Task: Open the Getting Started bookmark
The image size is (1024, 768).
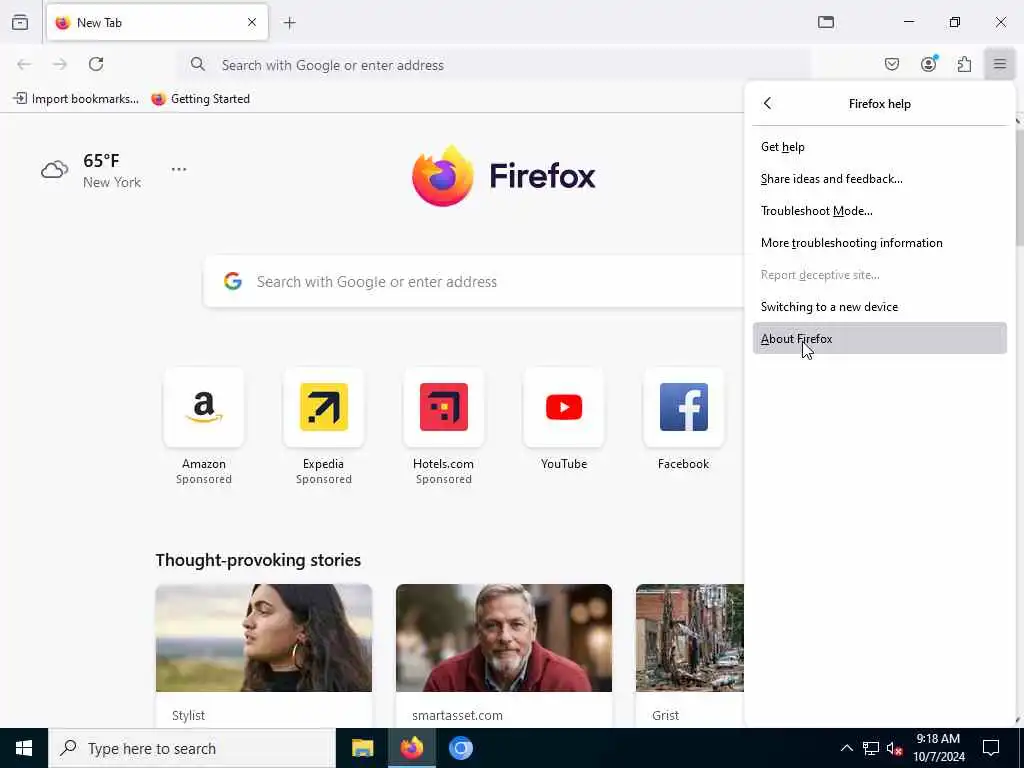Action: point(200,99)
